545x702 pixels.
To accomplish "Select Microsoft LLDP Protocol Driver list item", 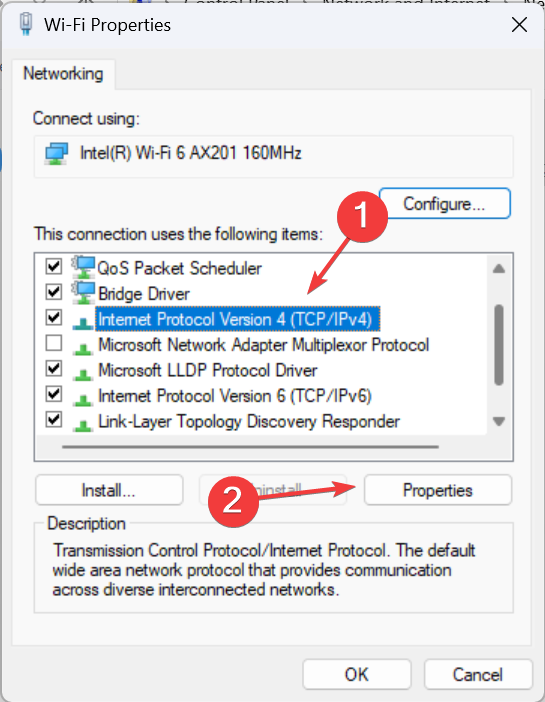I will click(207, 371).
